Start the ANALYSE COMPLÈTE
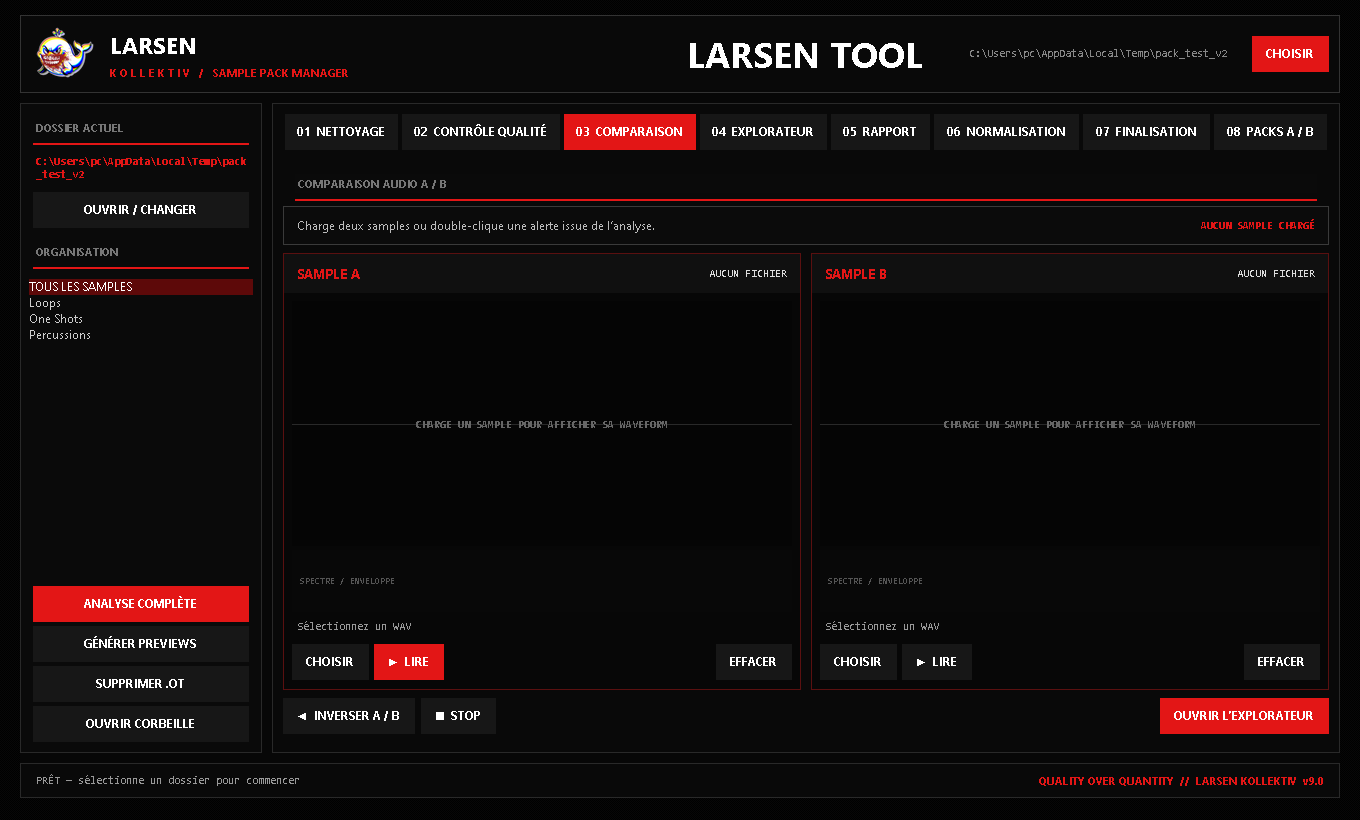This screenshot has height=820, width=1360. point(141,604)
